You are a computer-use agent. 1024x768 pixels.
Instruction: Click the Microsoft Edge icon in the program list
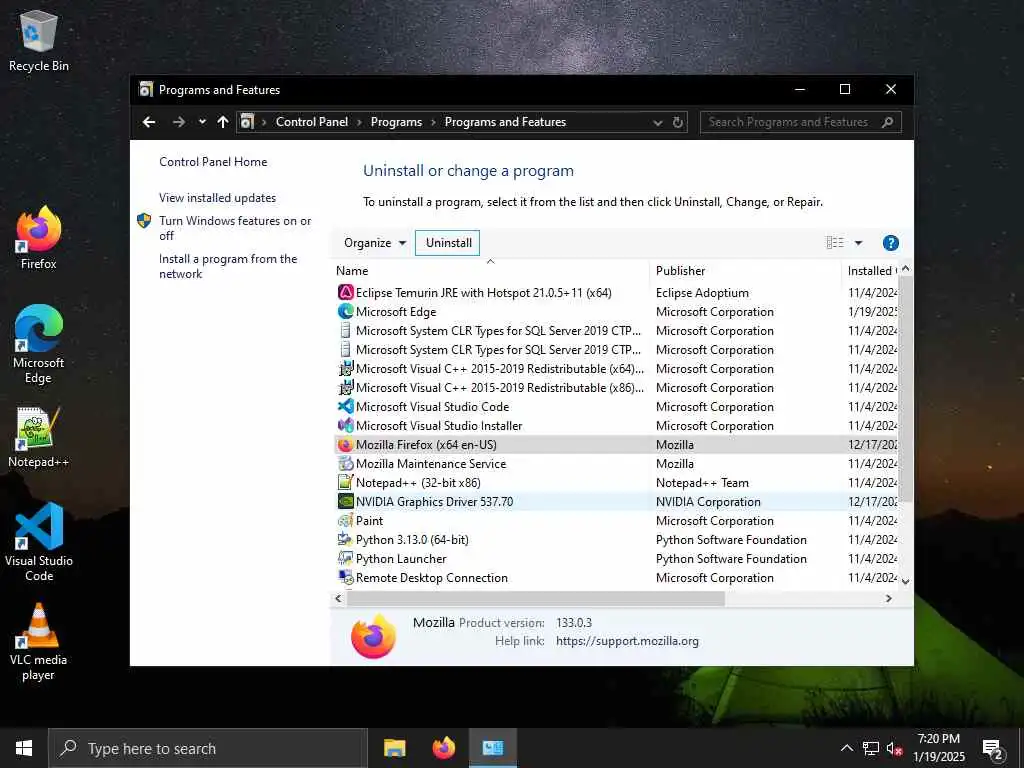[345, 312]
